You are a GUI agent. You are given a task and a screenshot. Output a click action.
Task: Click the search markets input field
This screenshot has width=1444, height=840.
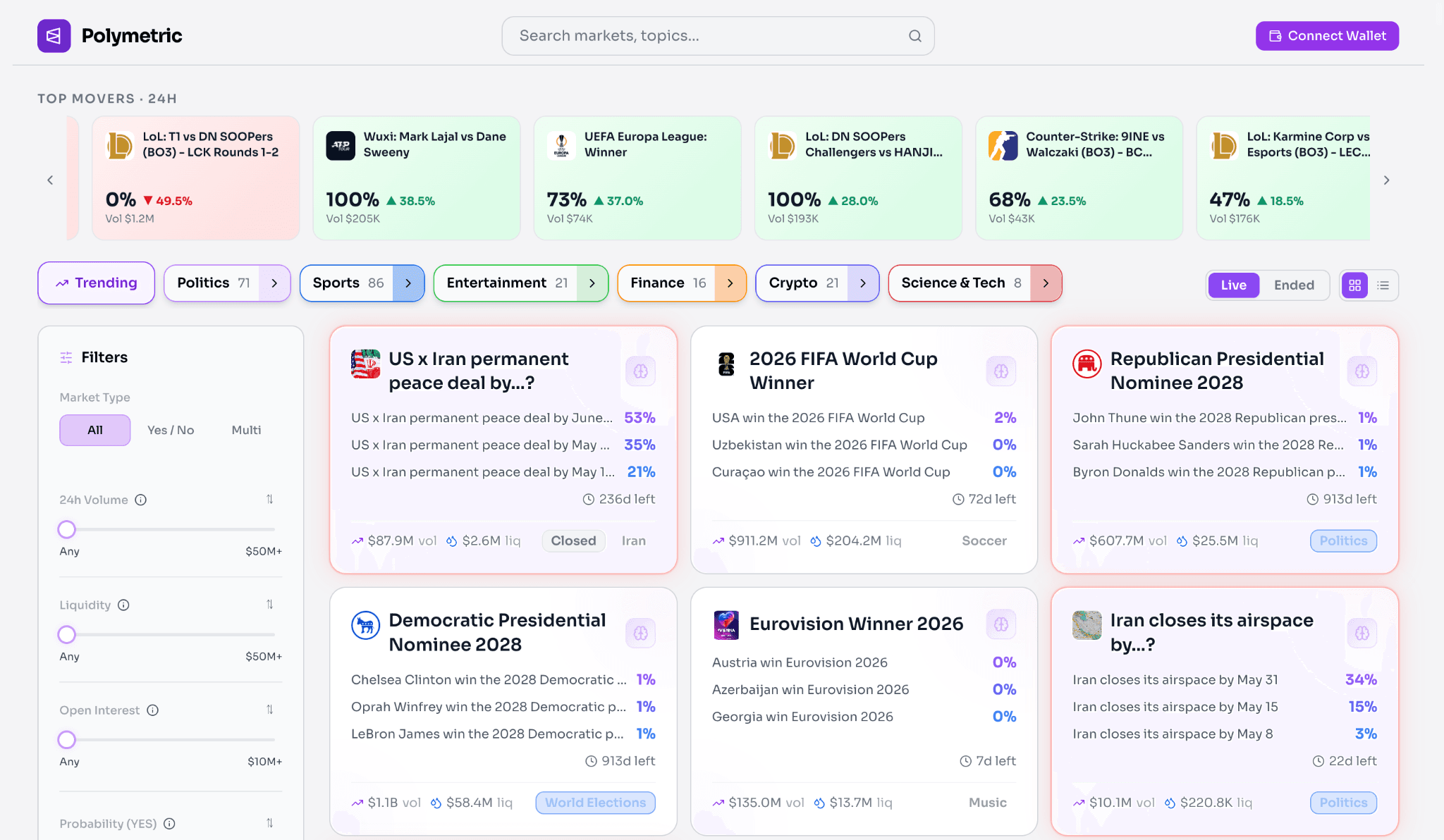coord(718,36)
